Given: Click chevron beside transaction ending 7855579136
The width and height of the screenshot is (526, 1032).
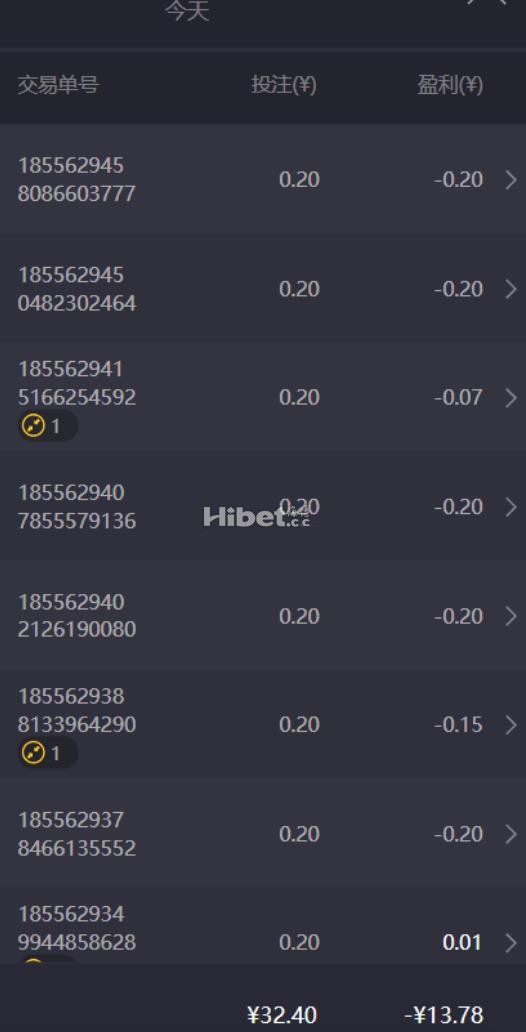Looking at the screenshot, I should coord(511,507).
